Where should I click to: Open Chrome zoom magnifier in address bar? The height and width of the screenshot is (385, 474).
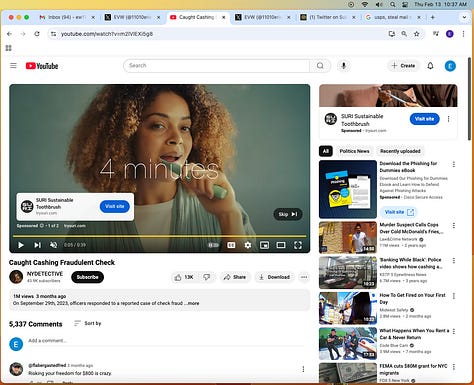coord(404,34)
